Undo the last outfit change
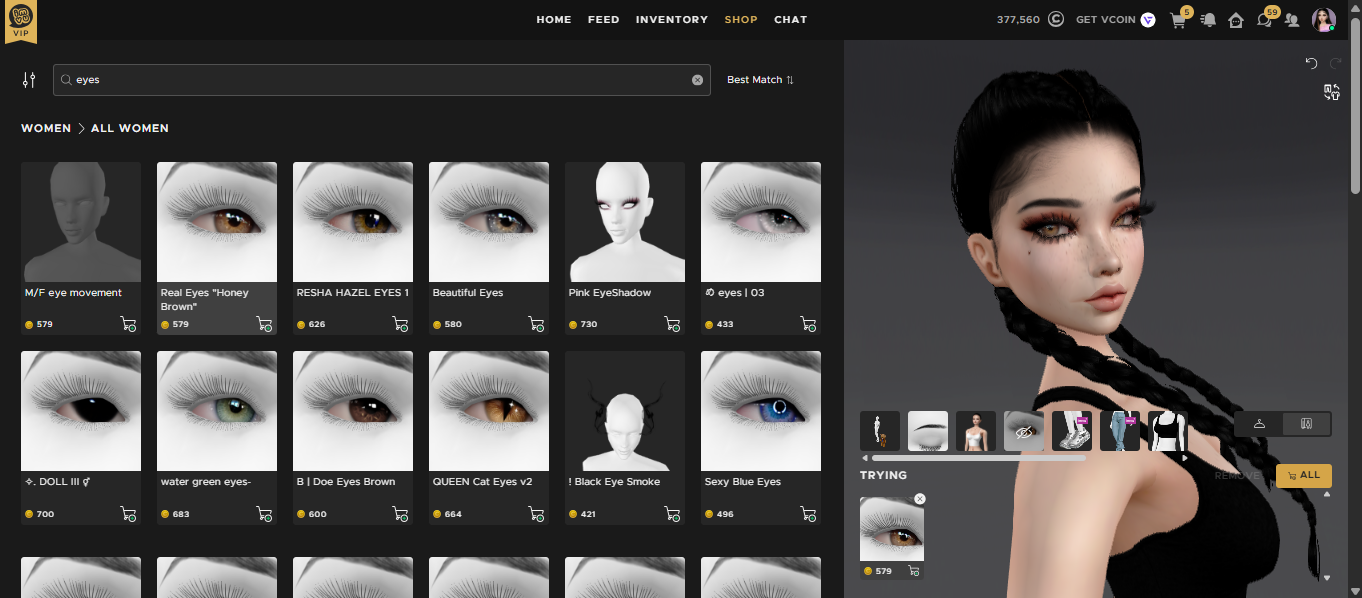Image resolution: width=1362 pixels, height=598 pixels. pyautogui.click(x=1311, y=63)
